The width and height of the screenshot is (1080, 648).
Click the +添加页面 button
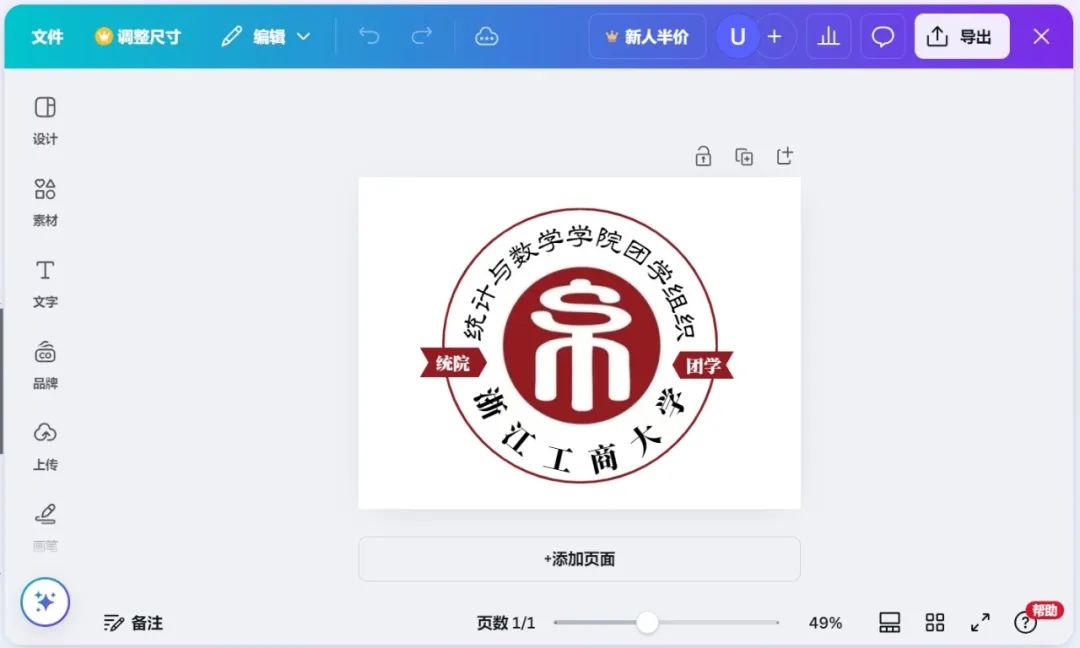[578, 559]
